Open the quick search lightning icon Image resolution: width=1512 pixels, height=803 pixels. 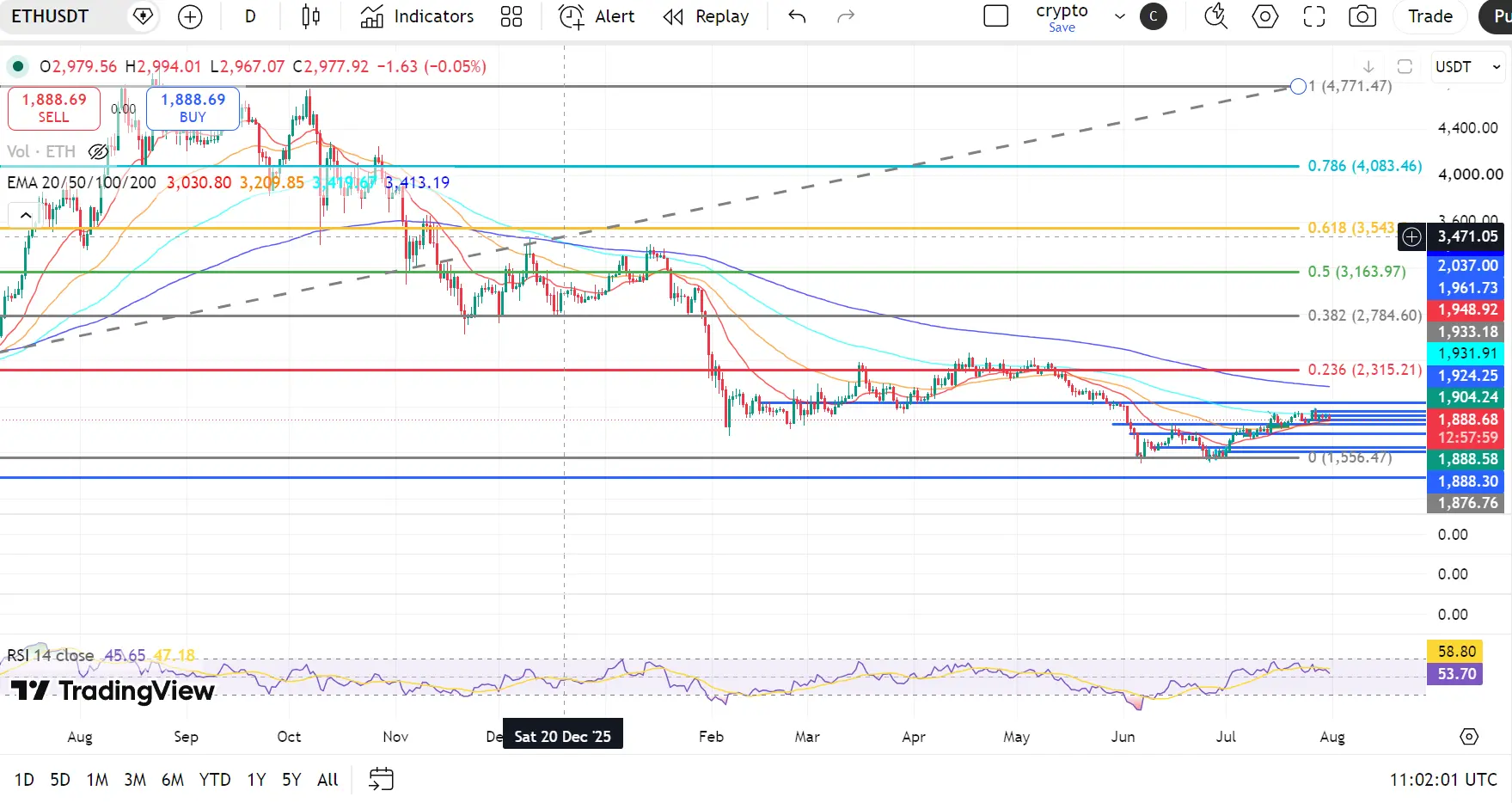1215,16
